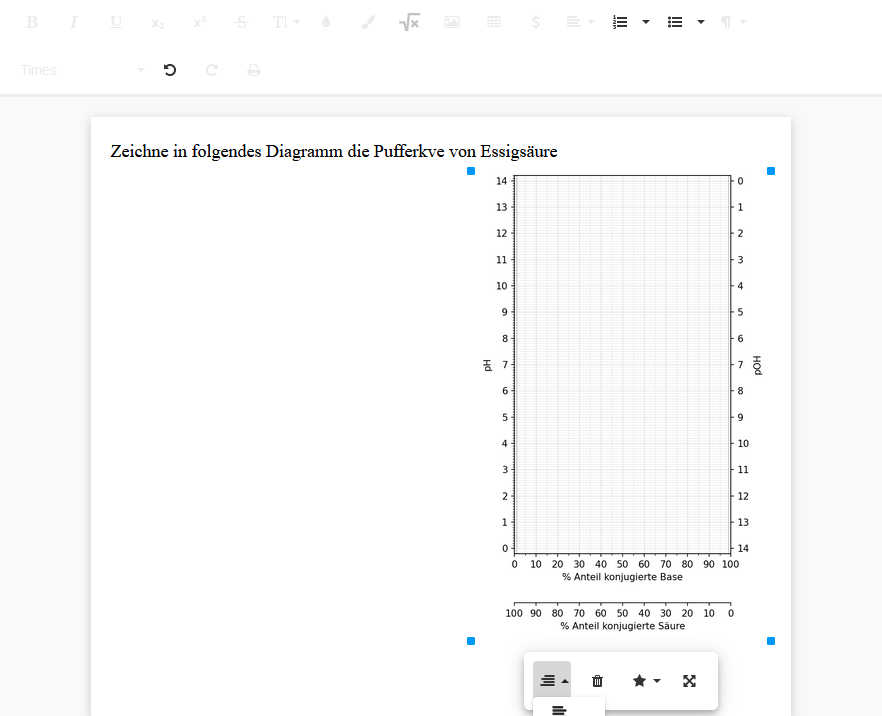Open the font size dropdown
Viewport: 882px width, 716px height.
click(x=286, y=22)
